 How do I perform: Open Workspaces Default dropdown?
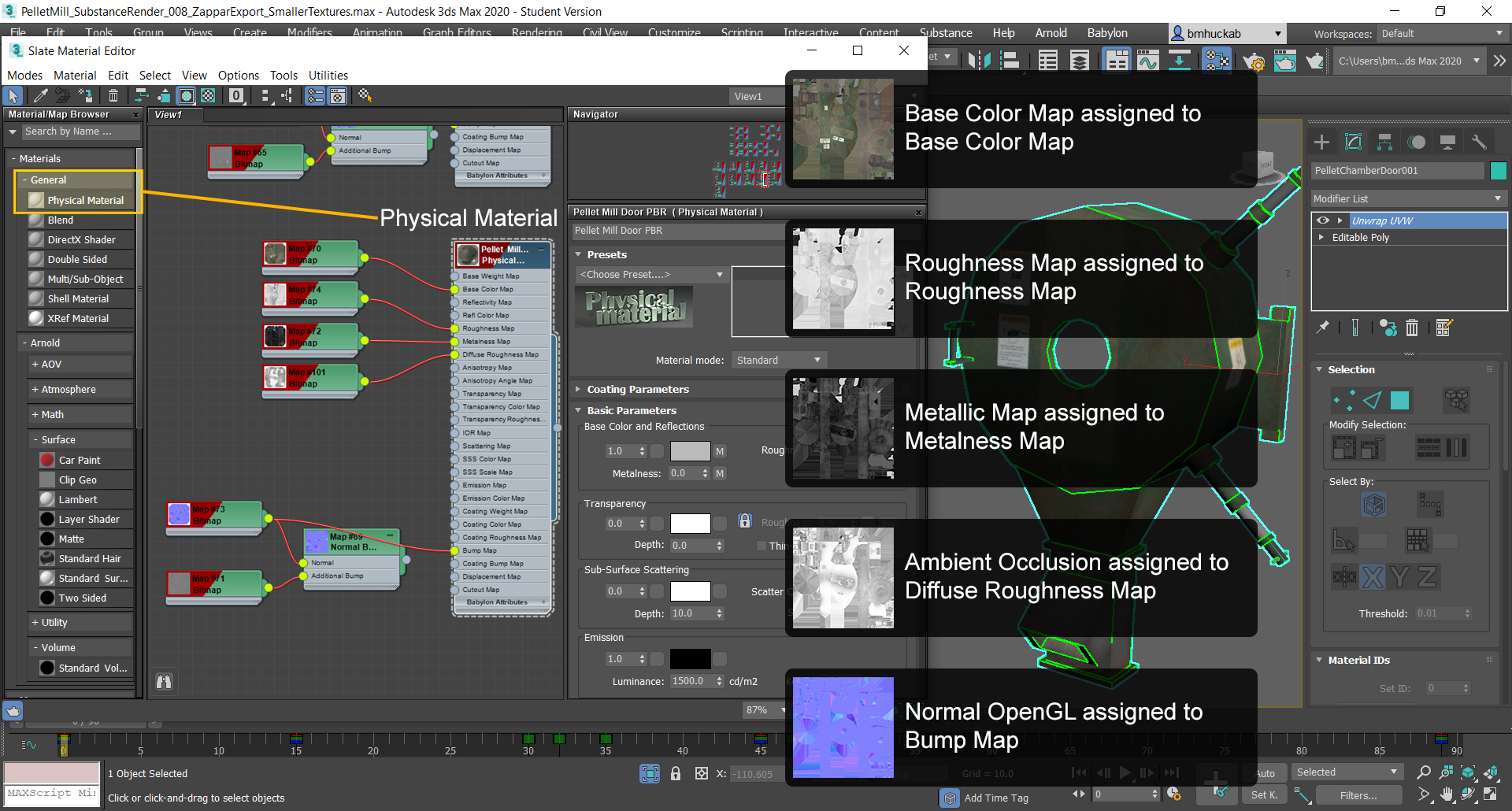click(x=1442, y=34)
